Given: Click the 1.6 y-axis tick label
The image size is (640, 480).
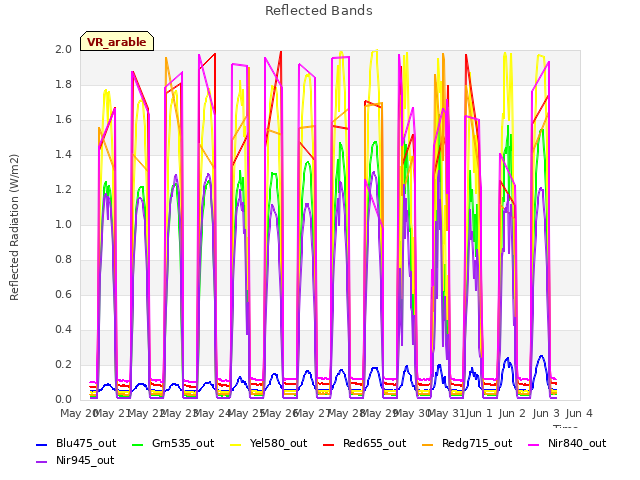Looking at the screenshot, I should click(x=64, y=120).
